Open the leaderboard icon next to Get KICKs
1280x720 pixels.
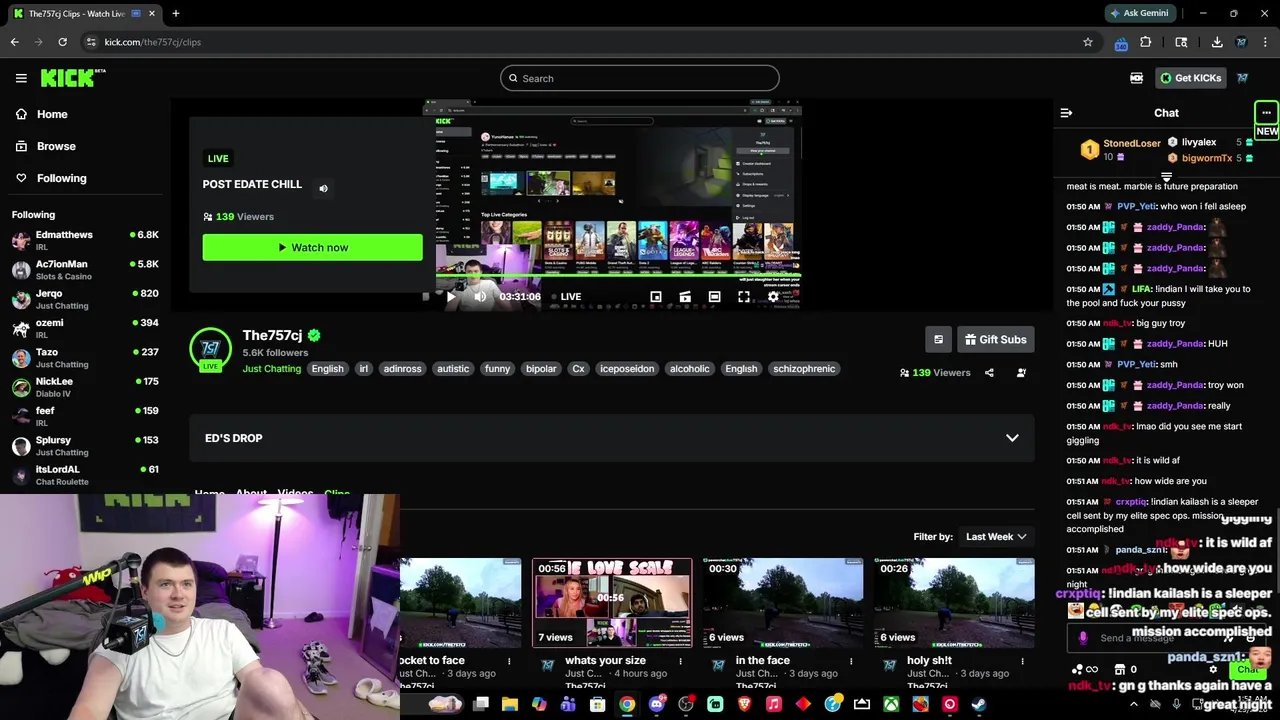1136,78
